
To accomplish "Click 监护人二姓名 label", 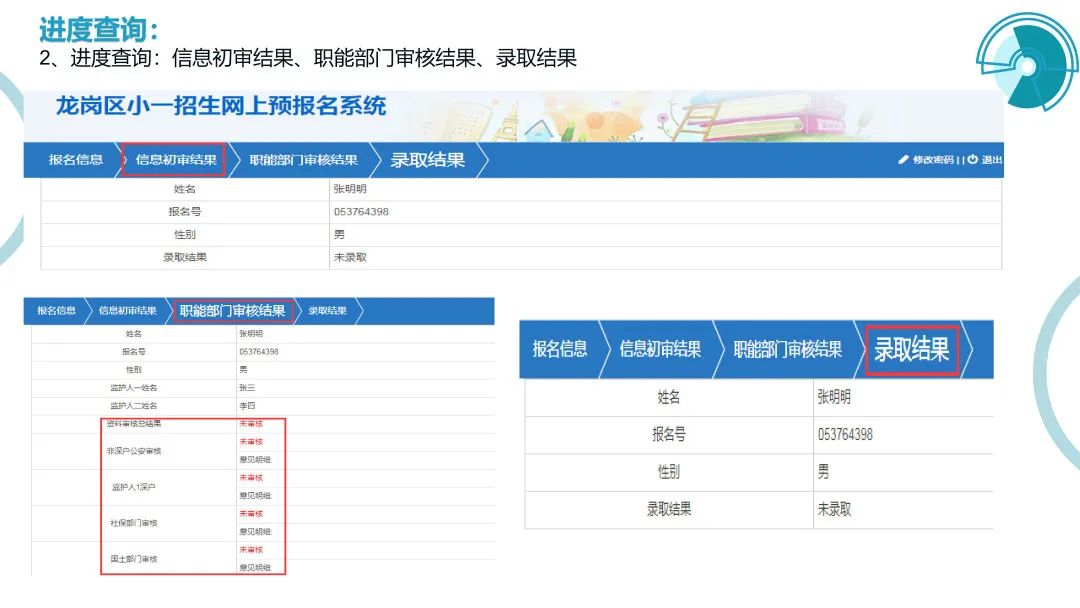I will [134, 406].
